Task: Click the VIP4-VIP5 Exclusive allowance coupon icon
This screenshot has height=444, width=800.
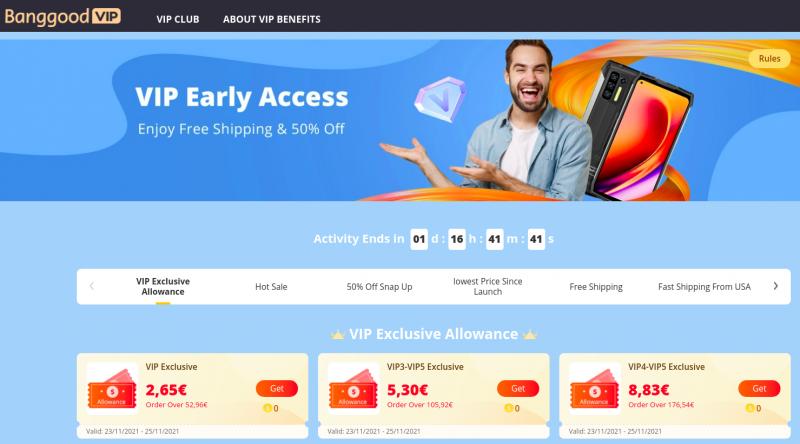Action: point(594,389)
